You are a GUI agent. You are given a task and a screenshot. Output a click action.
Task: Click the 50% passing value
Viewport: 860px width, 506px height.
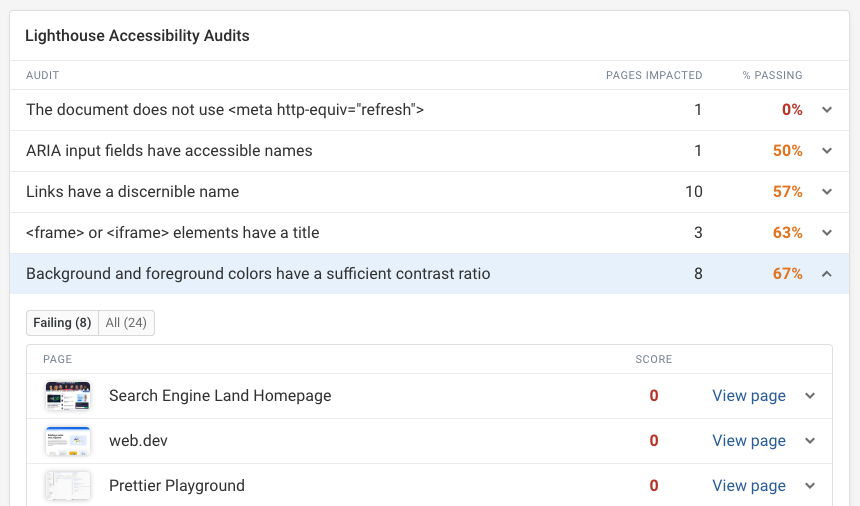(x=788, y=151)
